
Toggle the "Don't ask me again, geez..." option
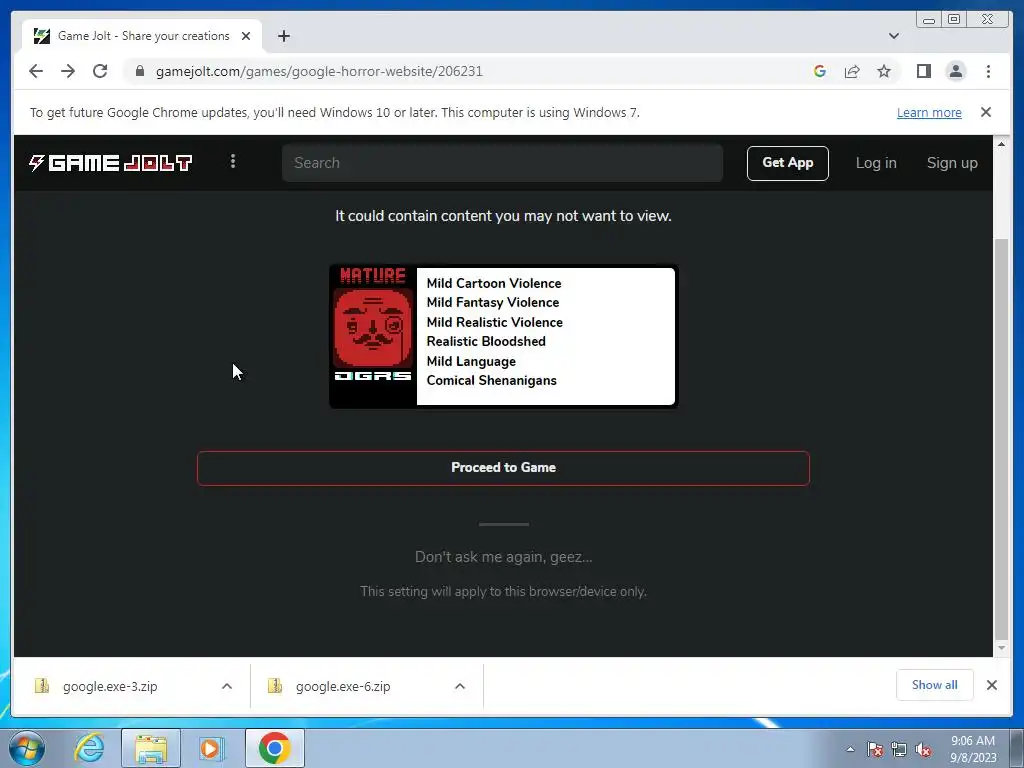(504, 557)
